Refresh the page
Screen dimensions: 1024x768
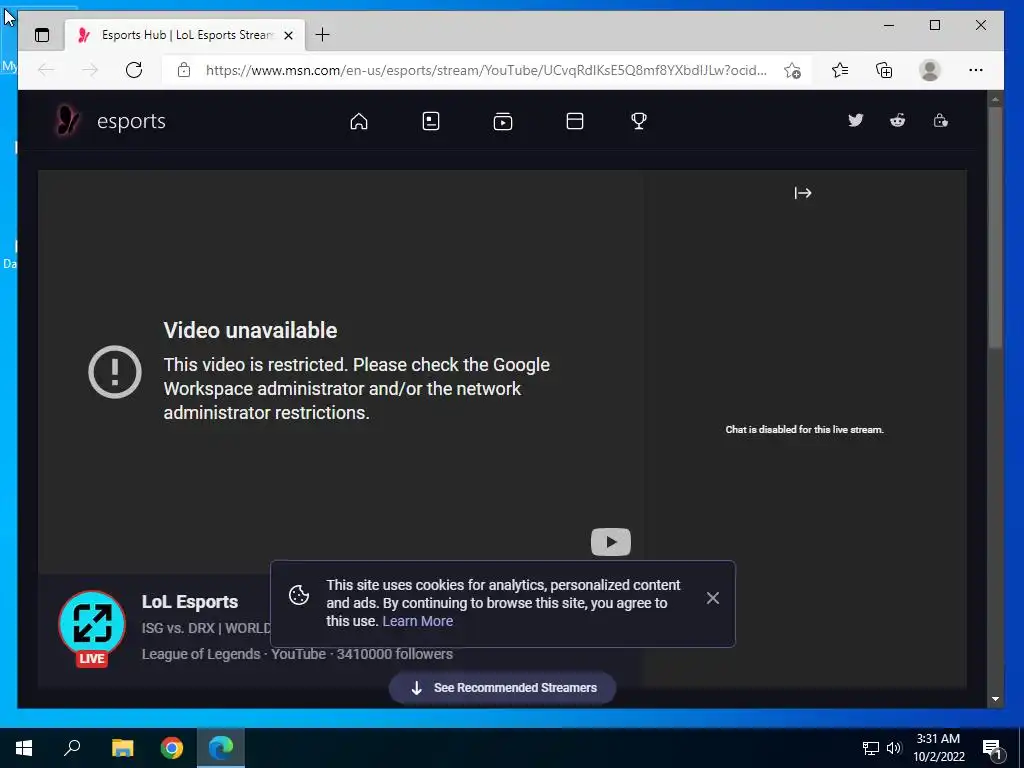[134, 70]
